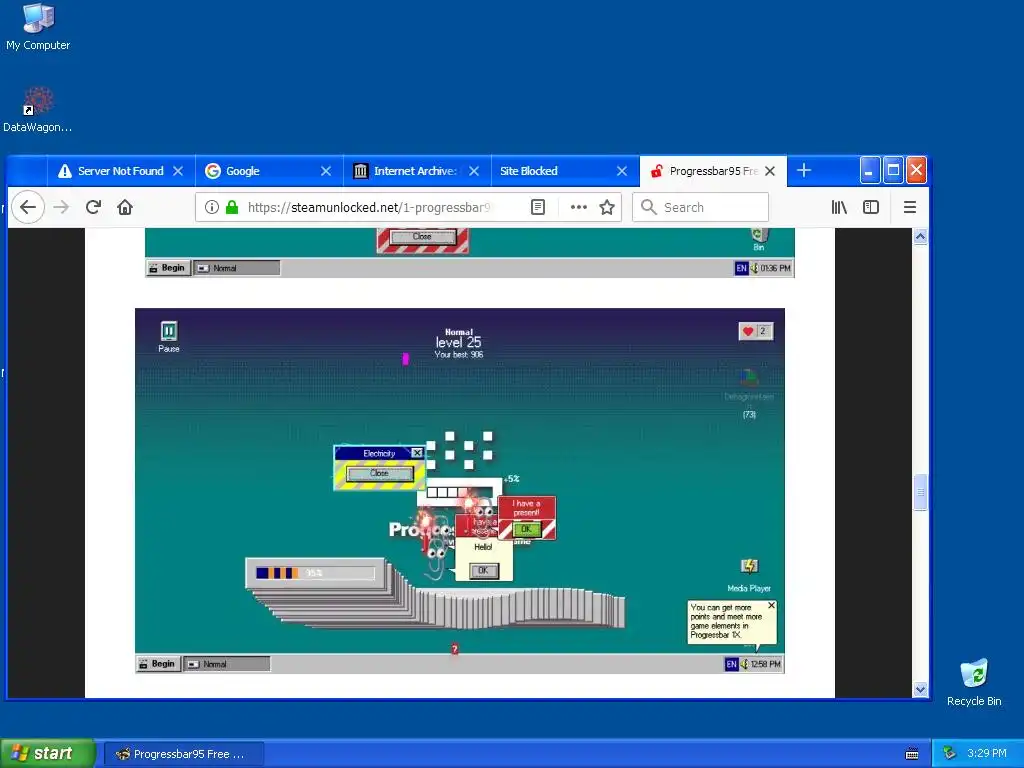Open the DataWagon desktop shortcut
Screen dimensions: 1024x768
pyautogui.click(x=38, y=110)
